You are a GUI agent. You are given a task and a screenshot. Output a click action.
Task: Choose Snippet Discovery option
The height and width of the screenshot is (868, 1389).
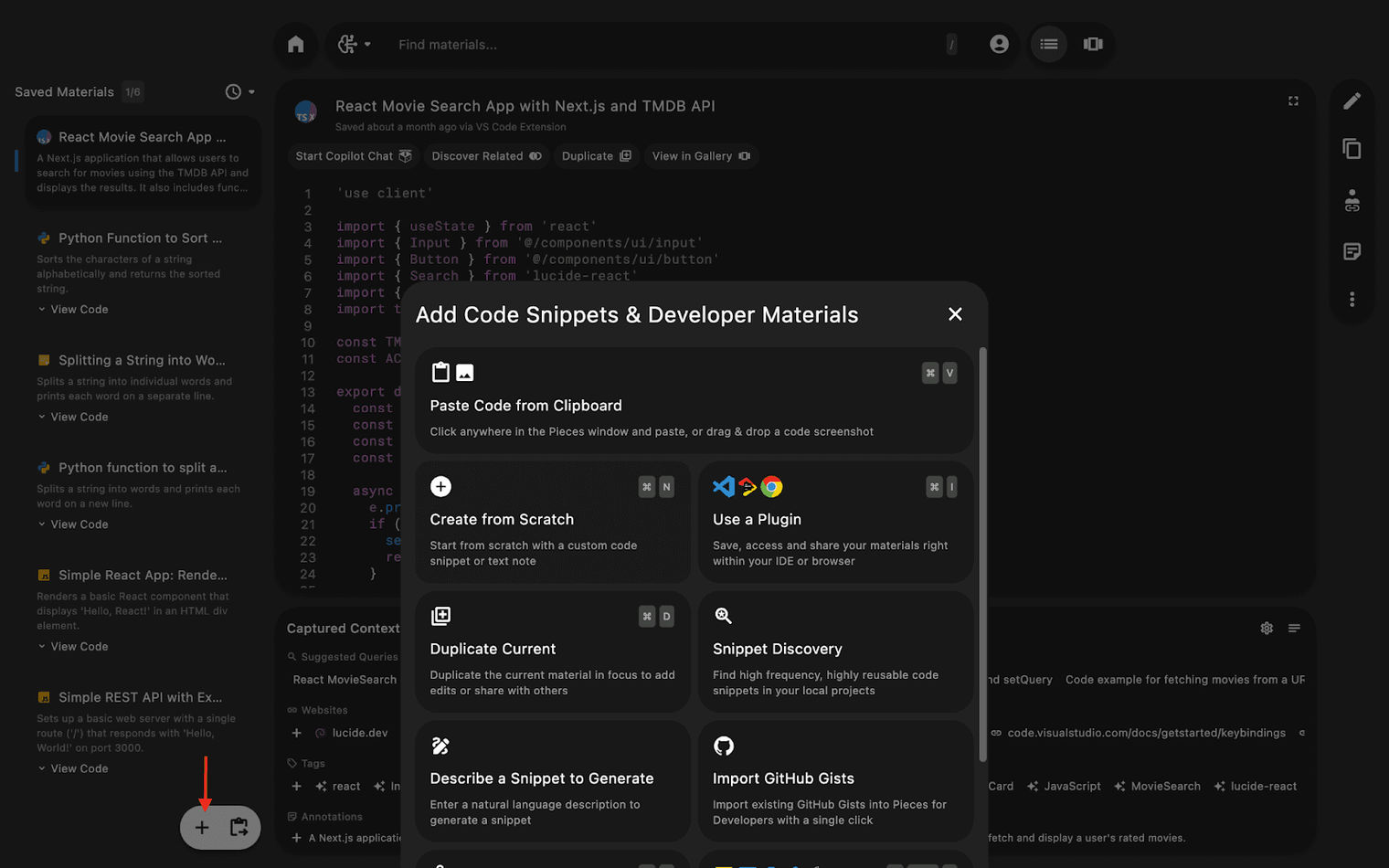click(835, 651)
